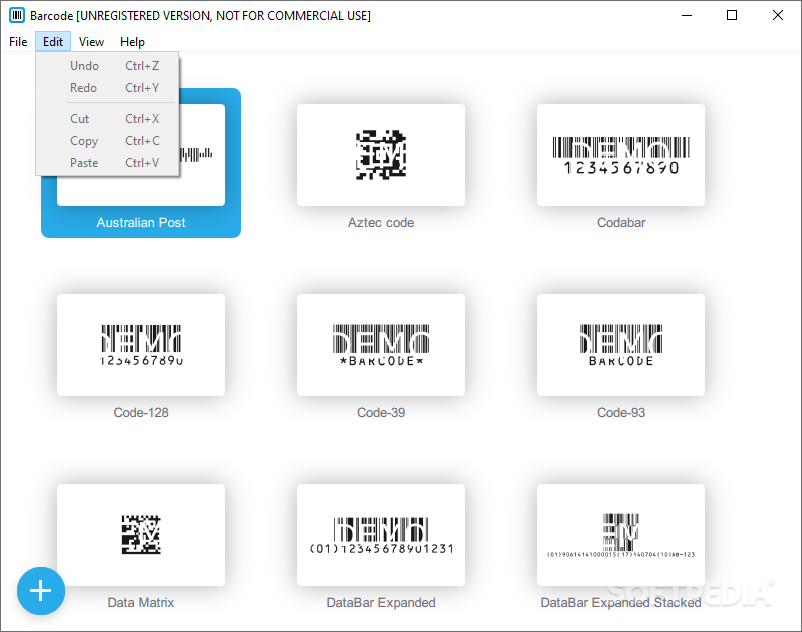Select Cut in the Edit menu

(x=107, y=119)
